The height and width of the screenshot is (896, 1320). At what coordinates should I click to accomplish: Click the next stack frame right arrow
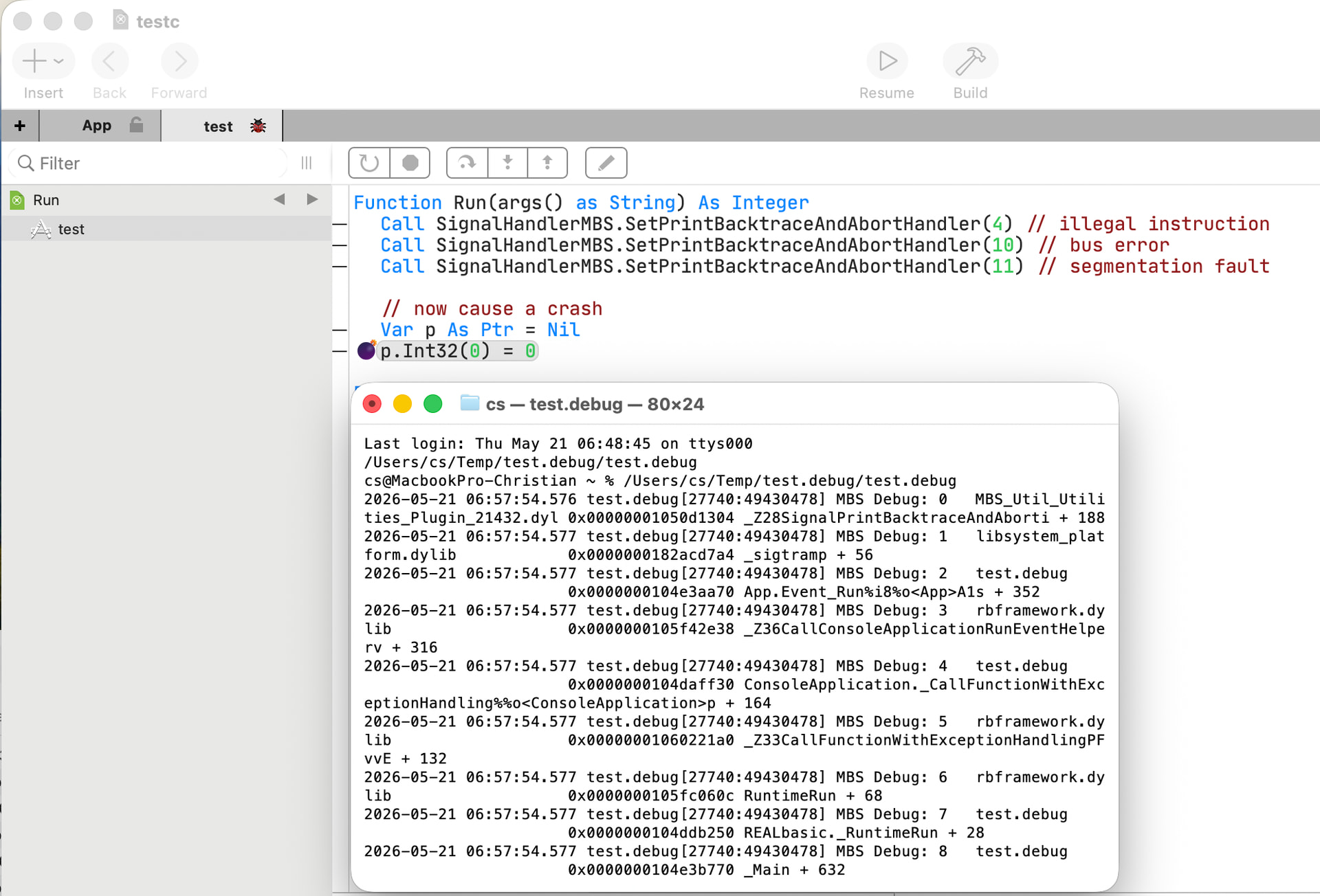tap(312, 199)
